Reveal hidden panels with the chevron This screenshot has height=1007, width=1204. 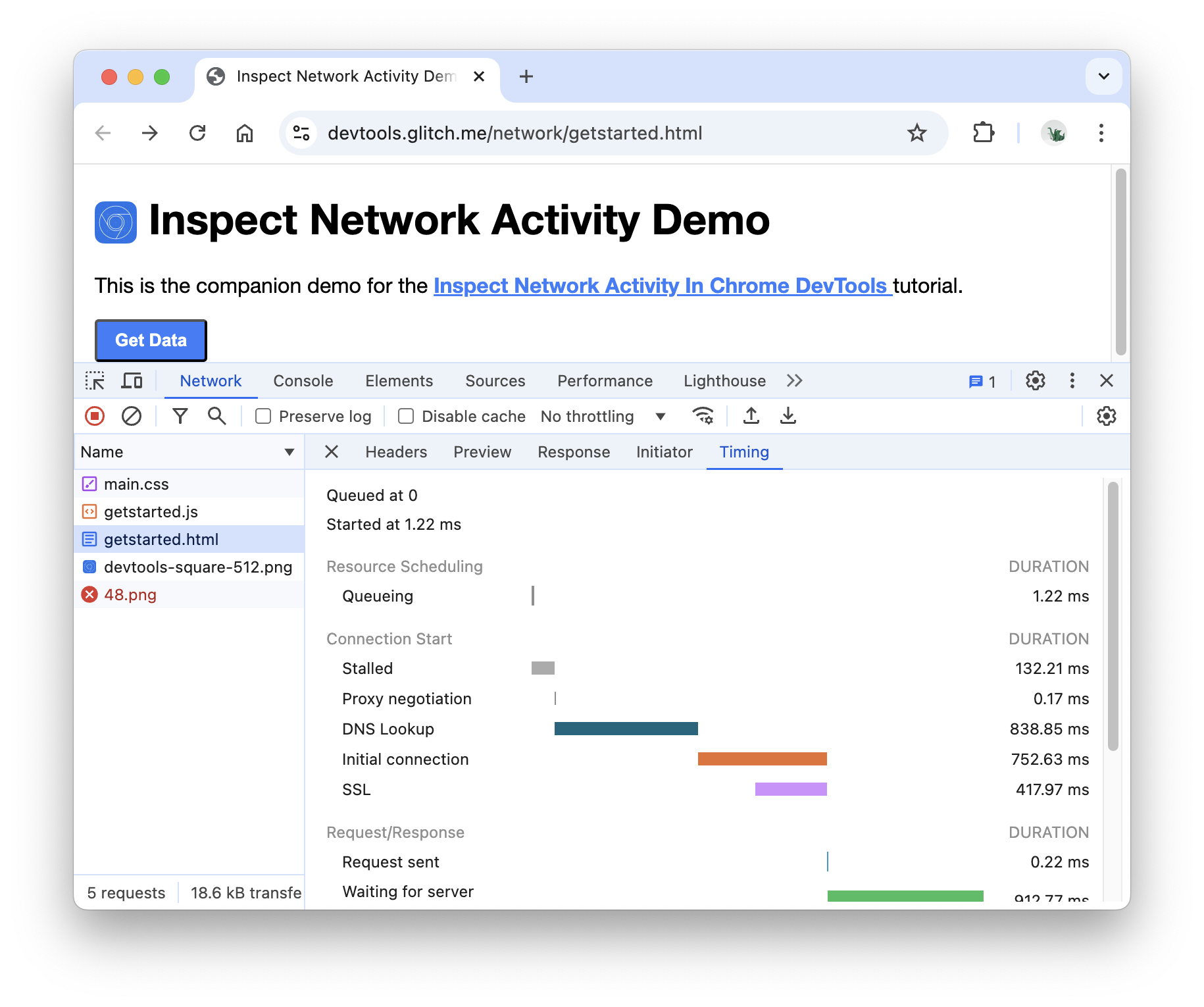coord(794,380)
